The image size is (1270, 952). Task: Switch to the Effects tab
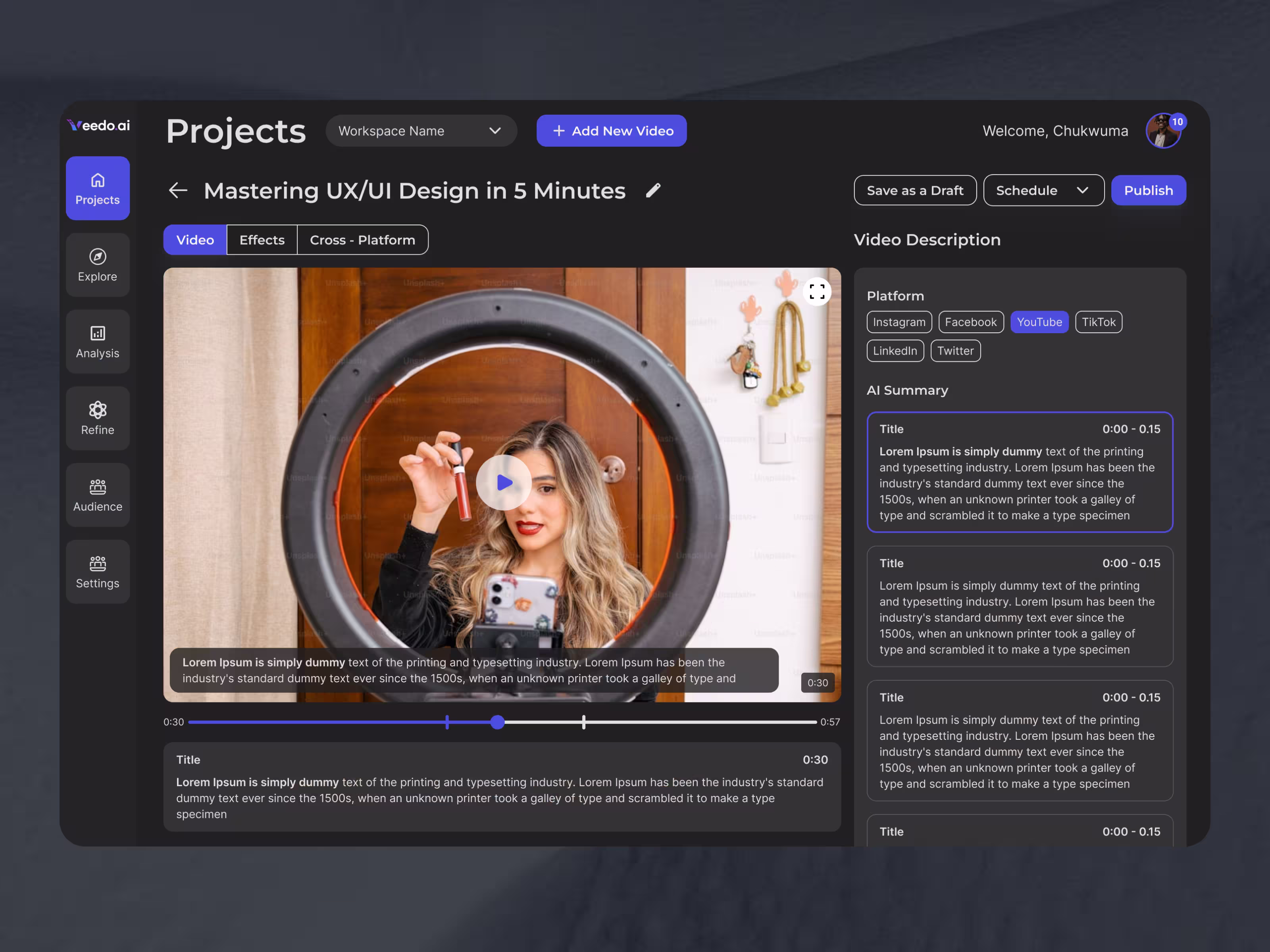pyautogui.click(x=262, y=240)
